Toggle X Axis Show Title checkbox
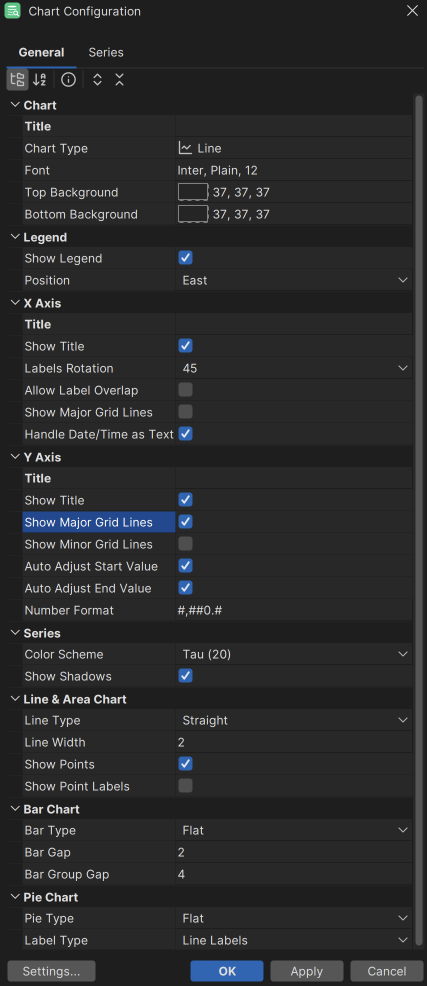Viewport: 427px width, 986px height. point(186,346)
